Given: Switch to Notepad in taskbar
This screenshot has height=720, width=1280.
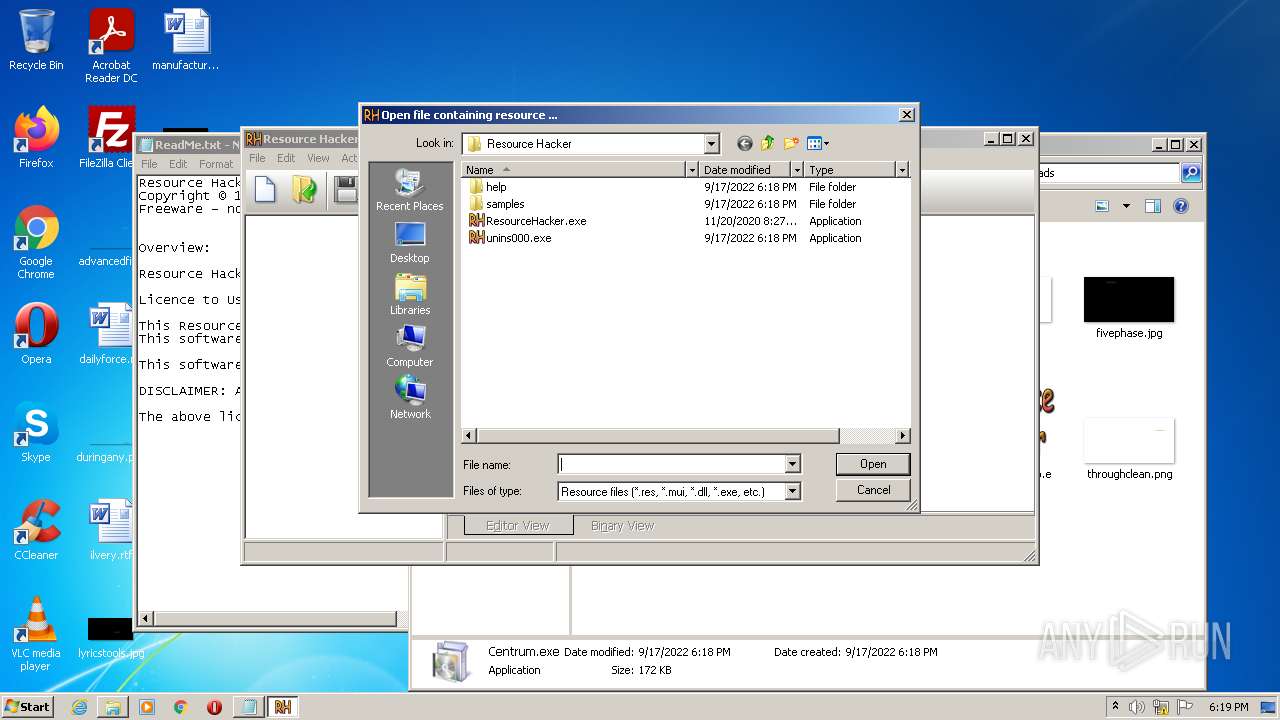Looking at the screenshot, I should (x=248, y=707).
